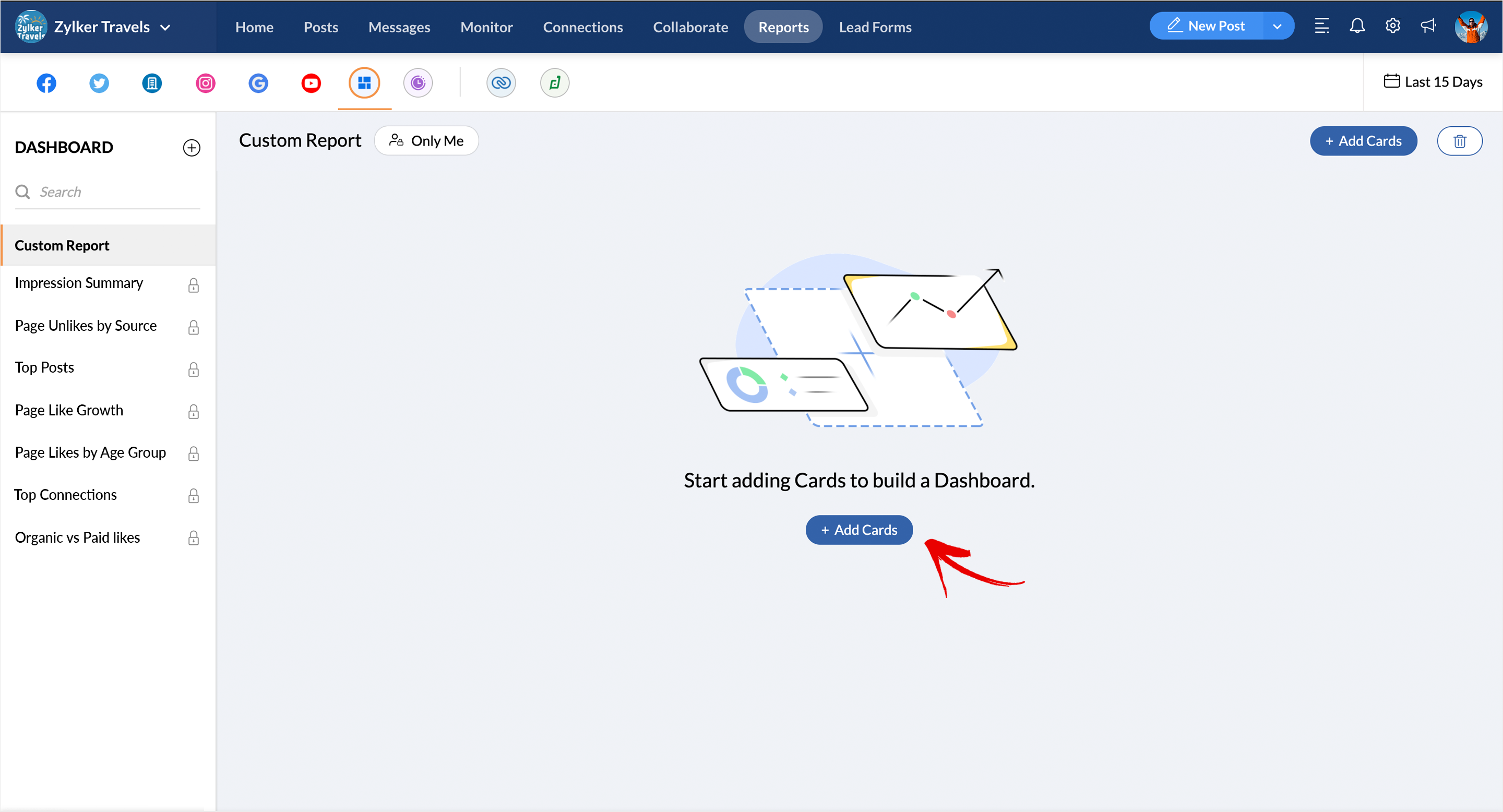Screen dimensions: 1503x812
Task: Expand Zylker Travels brand dropdown
Action: click(x=165, y=28)
